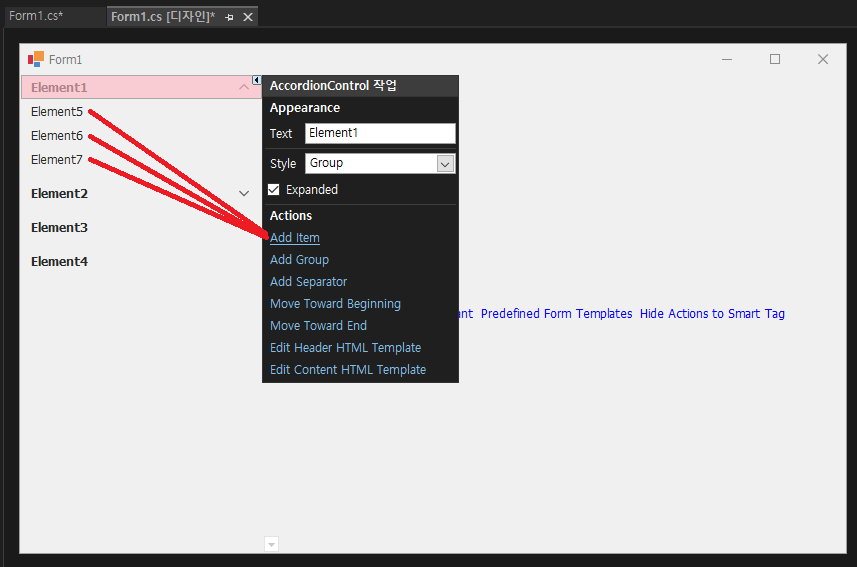The height and width of the screenshot is (567, 857).
Task: Select Element7 accordion item
Action: 57,160
